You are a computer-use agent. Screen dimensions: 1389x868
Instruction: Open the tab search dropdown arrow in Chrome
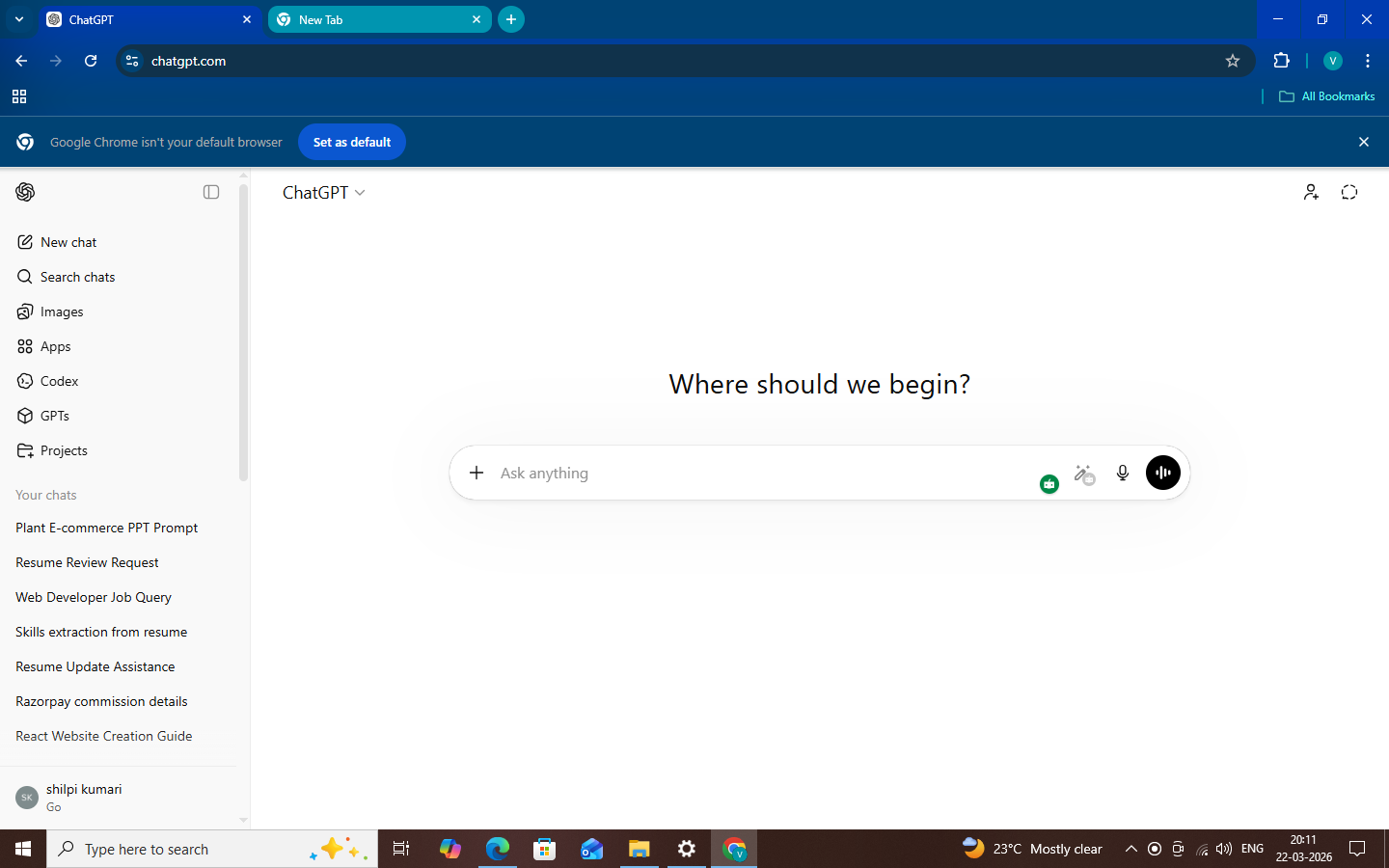(19, 19)
